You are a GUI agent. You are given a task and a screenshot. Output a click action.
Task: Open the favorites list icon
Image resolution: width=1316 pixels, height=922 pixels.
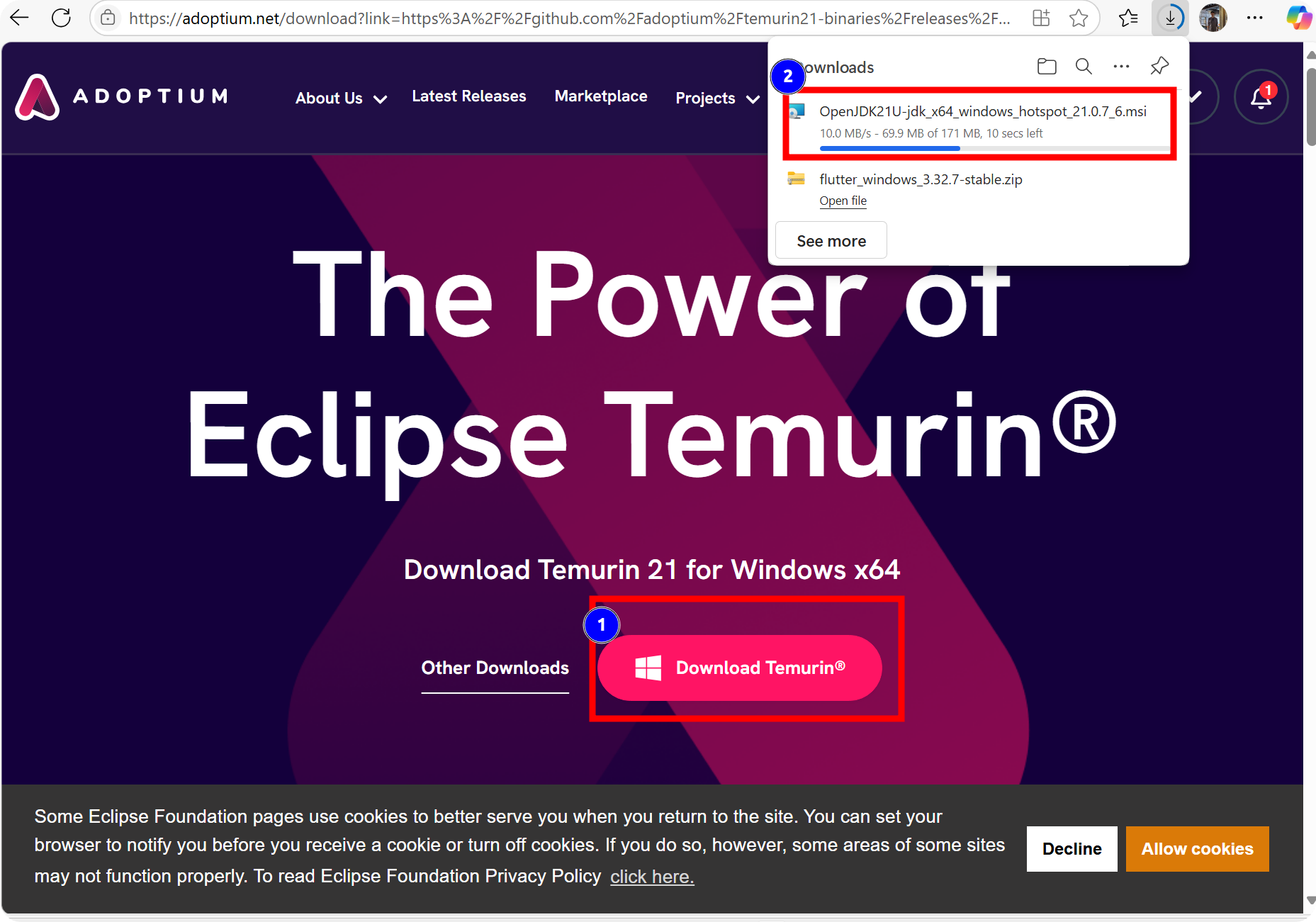tap(1128, 18)
